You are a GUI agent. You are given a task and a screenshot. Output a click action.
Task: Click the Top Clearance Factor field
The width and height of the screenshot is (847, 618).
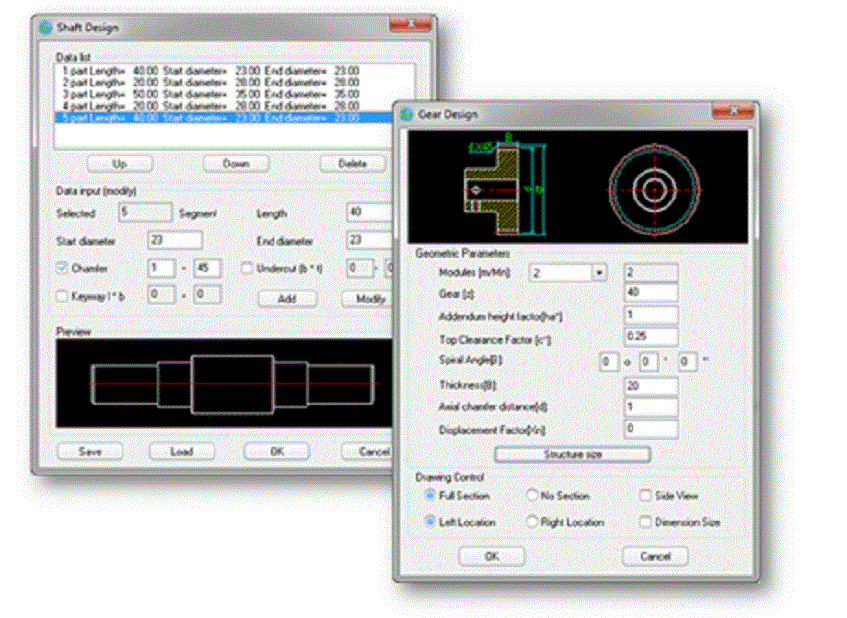click(x=651, y=337)
